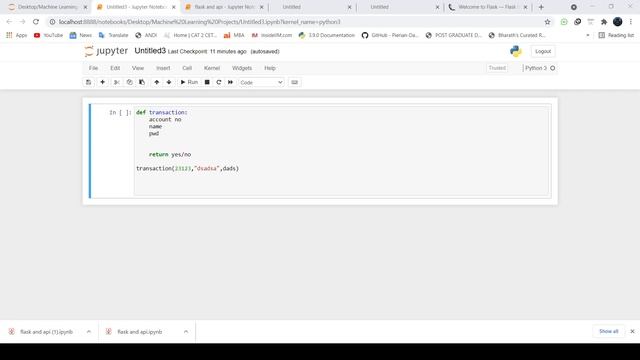Open News bookmark
Image resolution: width=640 pixels, height=360 pixels.
coord(80,36)
